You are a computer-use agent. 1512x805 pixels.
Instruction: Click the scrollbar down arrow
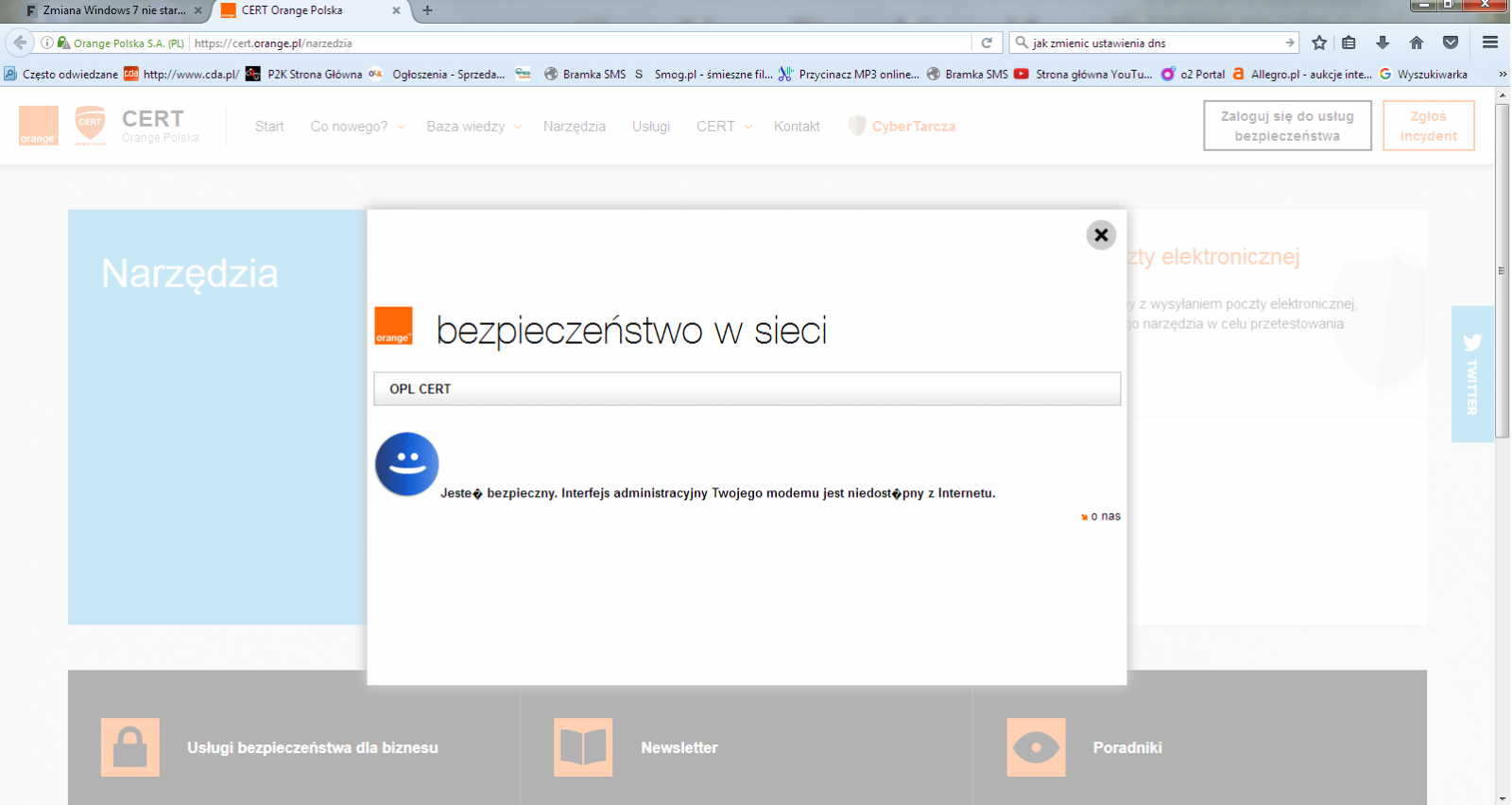[x=1502, y=798]
